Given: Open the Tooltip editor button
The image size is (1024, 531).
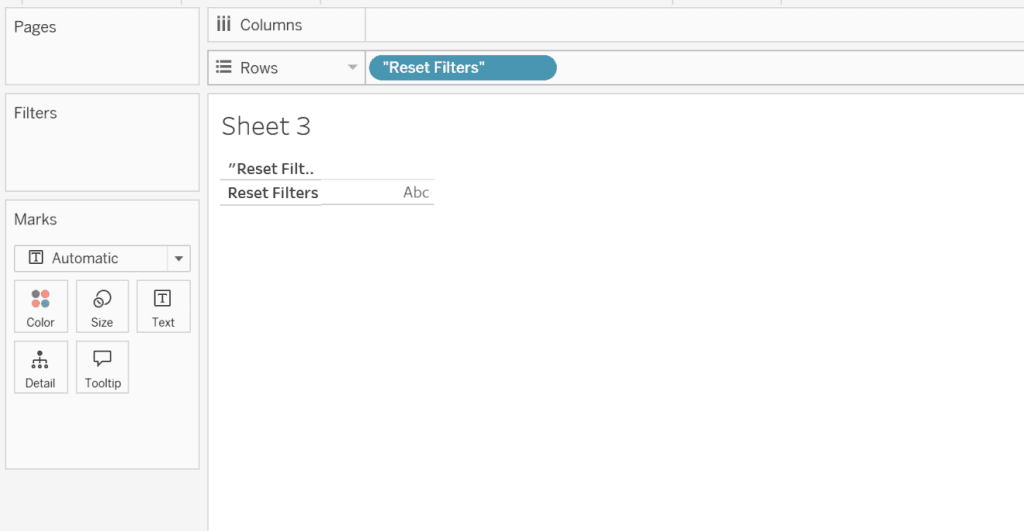Looking at the screenshot, I should (102, 367).
